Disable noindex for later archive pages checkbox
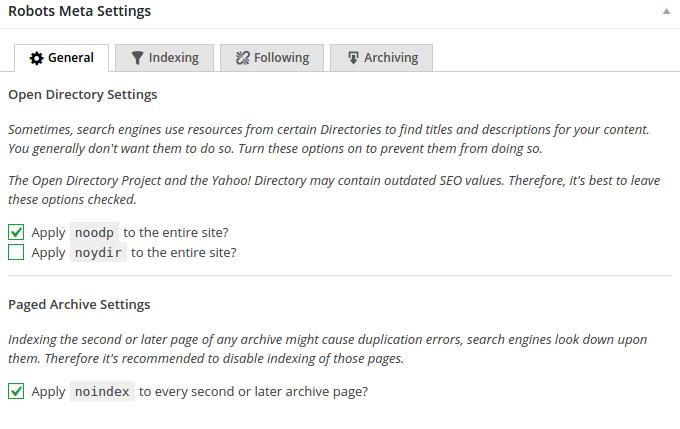Viewport: 680px width, 429px height. coord(16,391)
